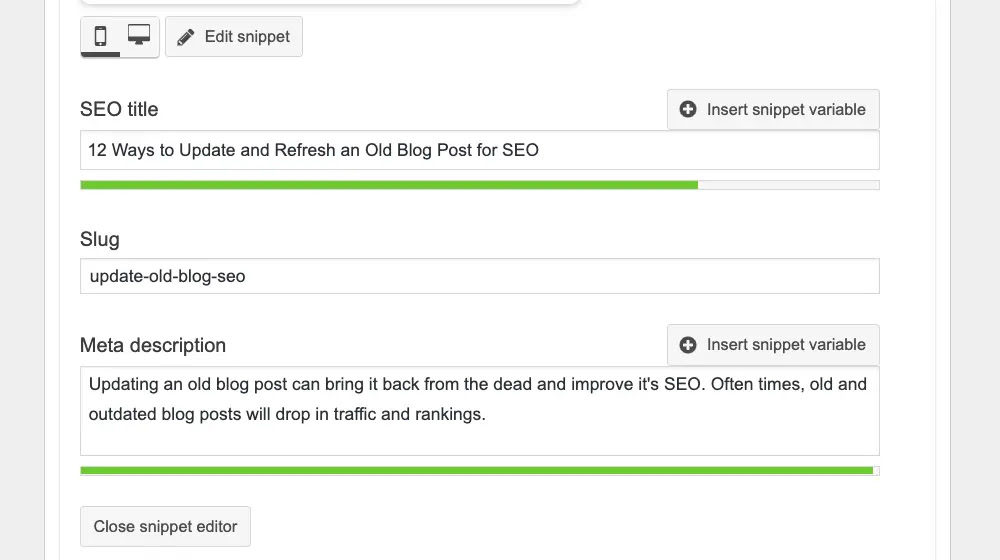Screen dimensions: 1000x560
Task: Switch to mobile preview mode
Action: coord(100,37)
